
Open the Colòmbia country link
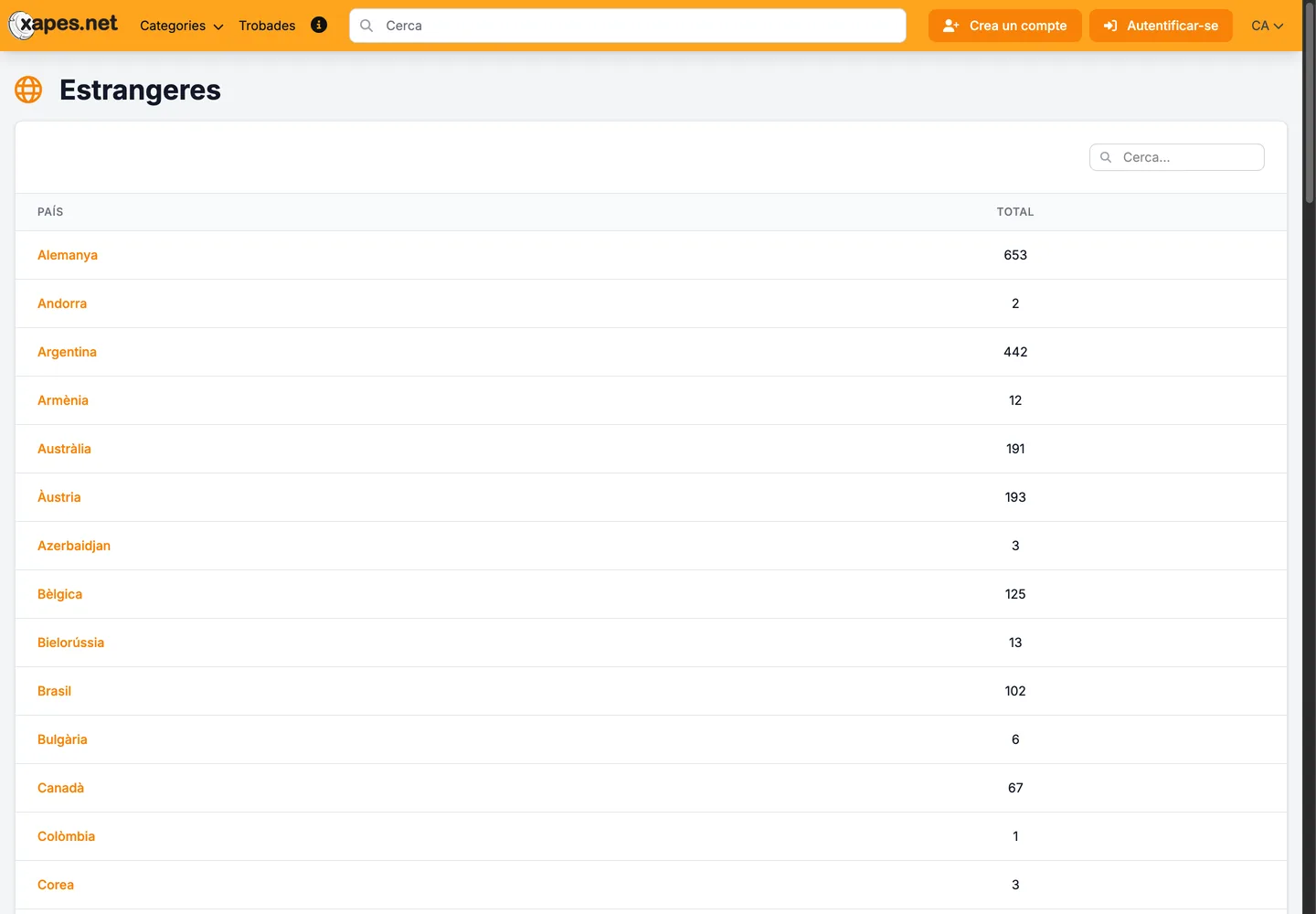click(x=66, y=836)
